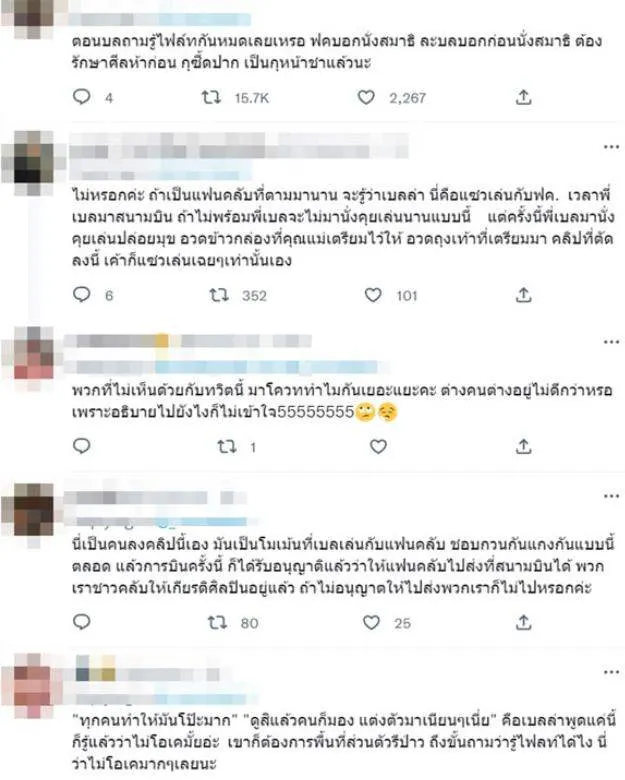The width and height of the screenshot is (625, 780).
Task: Open more options on third tweet
Action: (612, 342)
